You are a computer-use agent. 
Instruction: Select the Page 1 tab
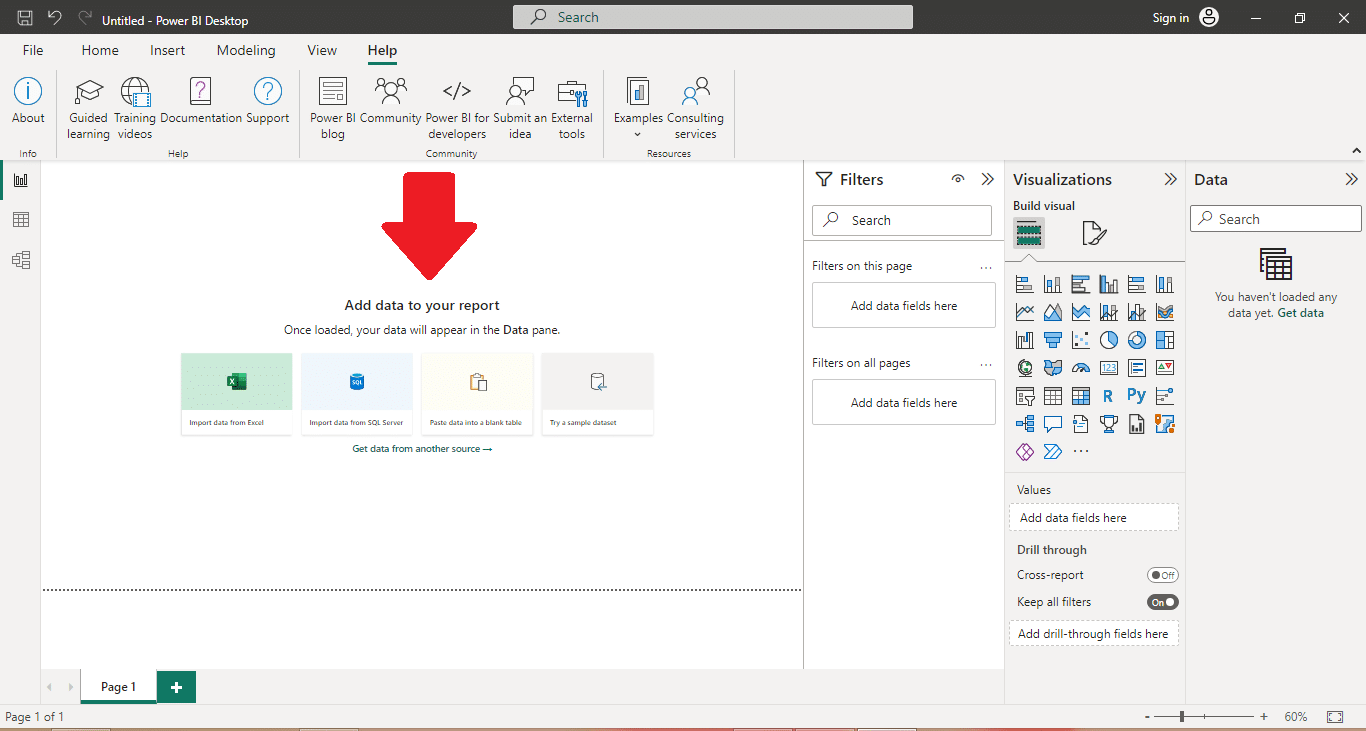pyautogui.click(x=118, y=687)
